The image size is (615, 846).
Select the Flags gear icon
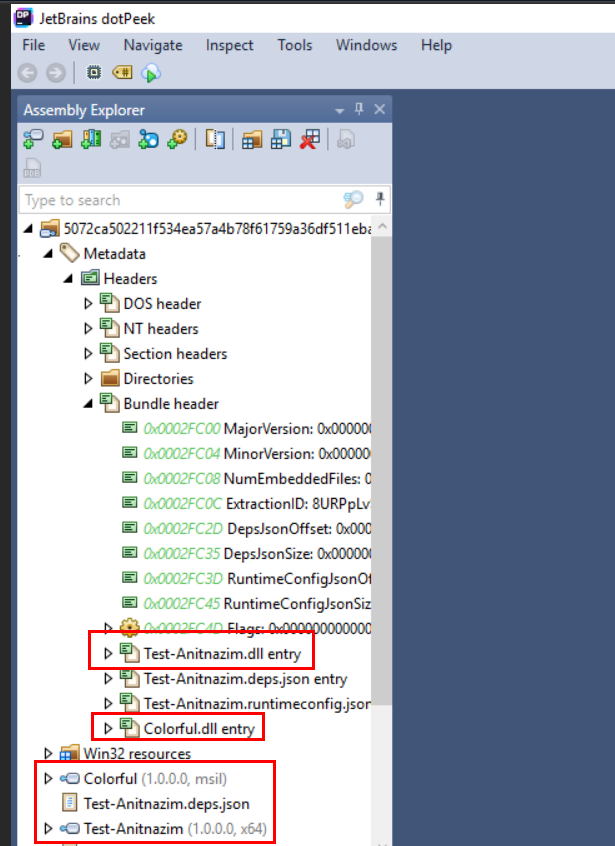tap(129, 627)
